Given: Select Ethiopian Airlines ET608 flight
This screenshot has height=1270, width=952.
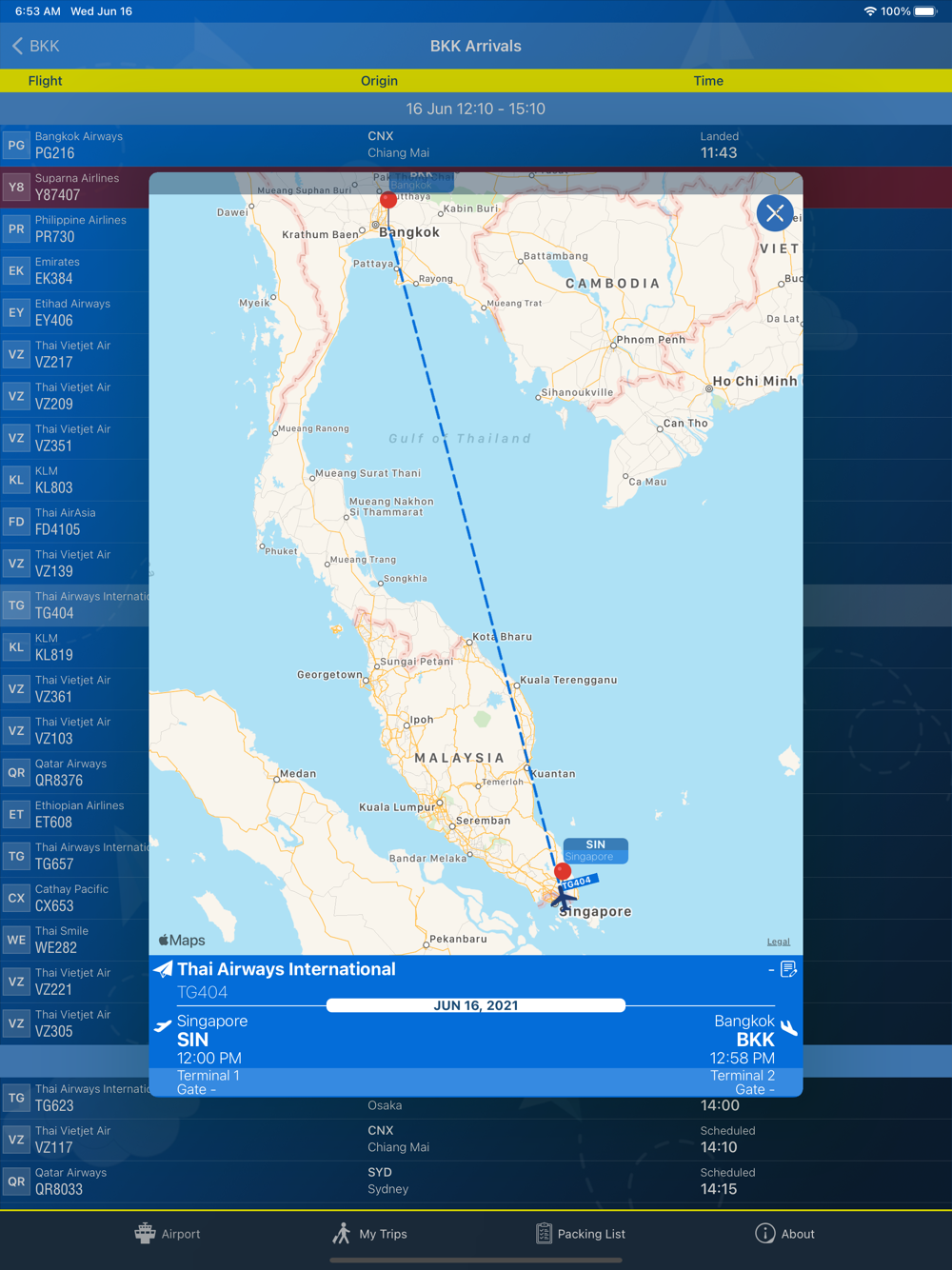Looking at the screenshot, I should [74, 816].
